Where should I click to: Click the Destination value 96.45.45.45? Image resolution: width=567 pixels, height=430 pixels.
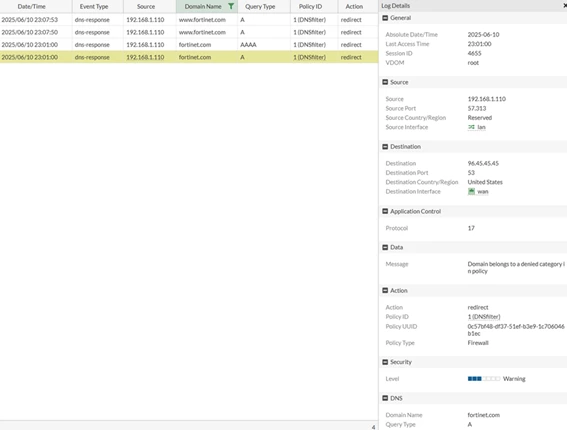pyautogui.click(x=483, y=163)
